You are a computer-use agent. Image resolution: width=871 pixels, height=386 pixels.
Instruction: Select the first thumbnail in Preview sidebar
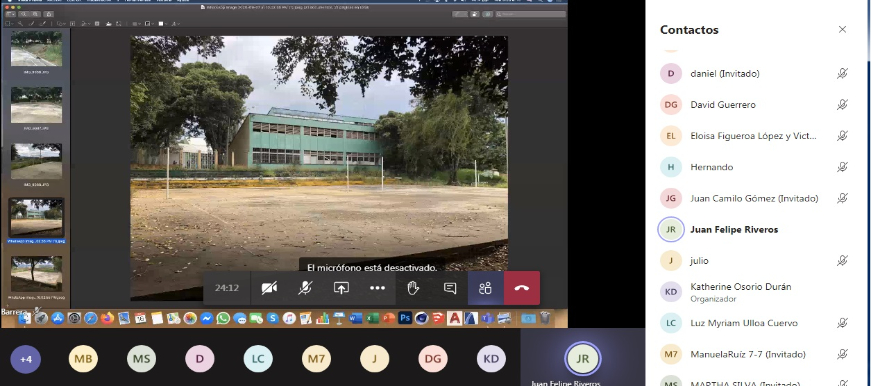[36, 49]
